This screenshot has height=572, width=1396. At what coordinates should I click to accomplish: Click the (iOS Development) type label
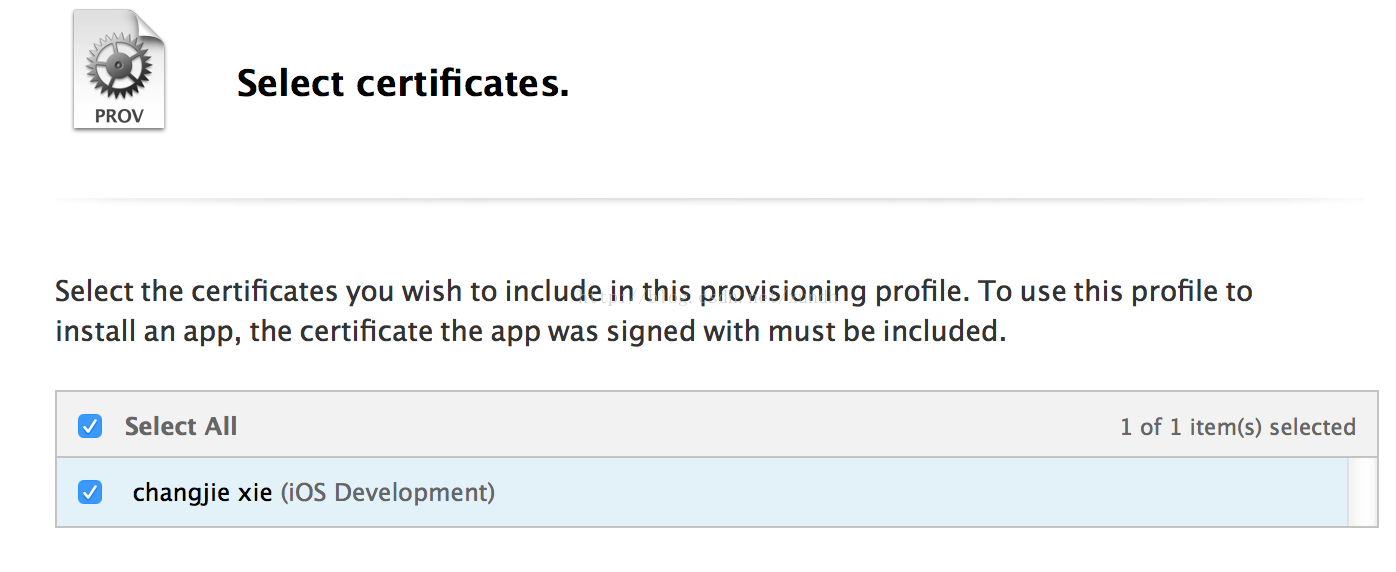[x=387, y=493]
